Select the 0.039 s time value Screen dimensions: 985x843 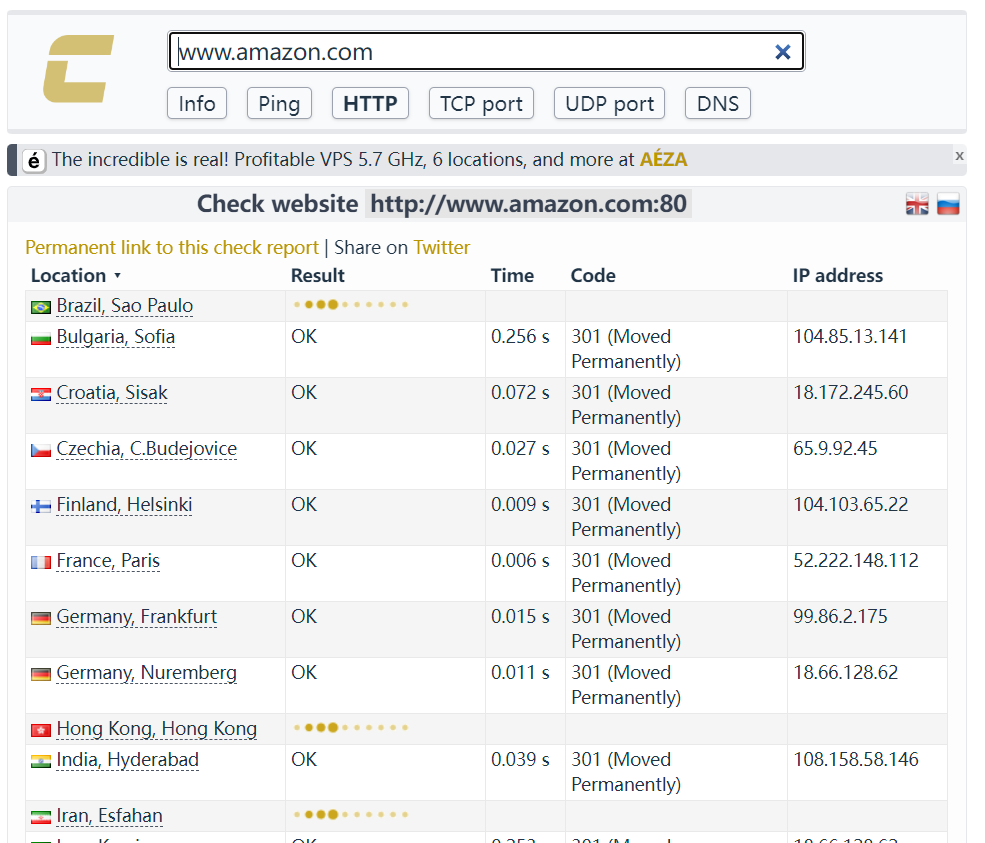[x=520, y=759]
